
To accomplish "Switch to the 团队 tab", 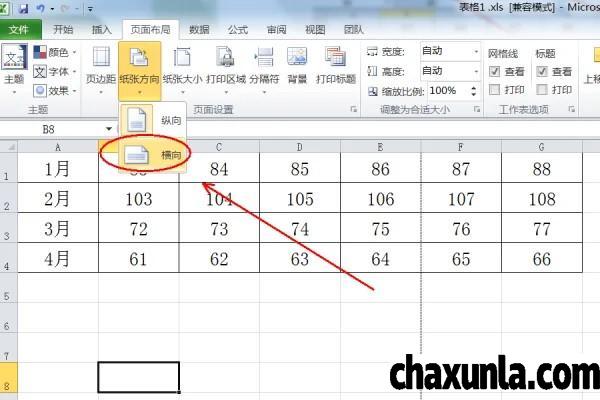I will [354, 29].
